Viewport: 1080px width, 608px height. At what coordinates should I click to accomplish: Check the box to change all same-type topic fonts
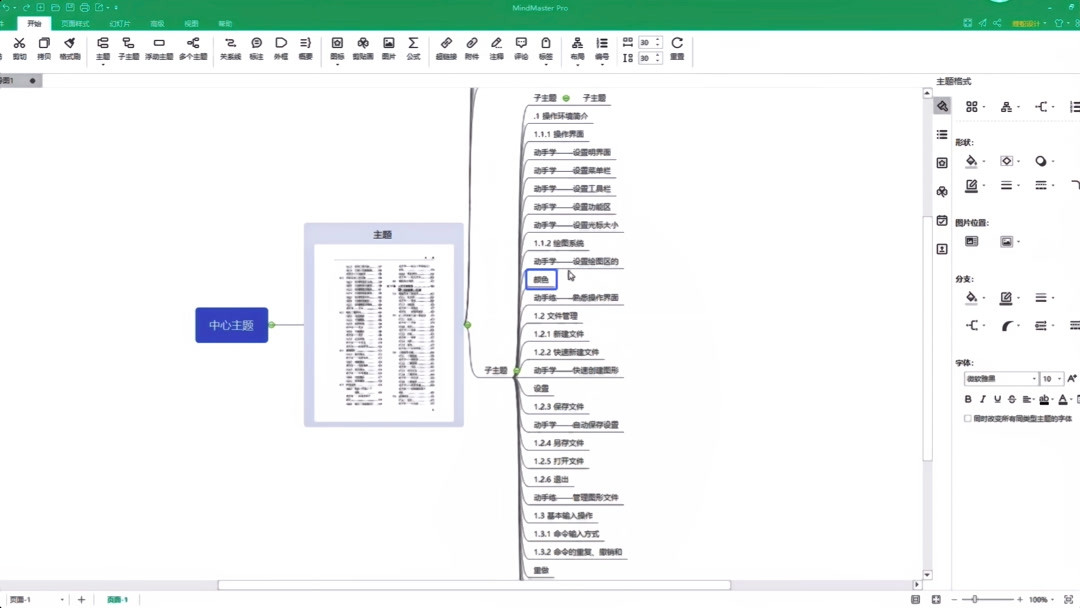click(x=968, y=418)
